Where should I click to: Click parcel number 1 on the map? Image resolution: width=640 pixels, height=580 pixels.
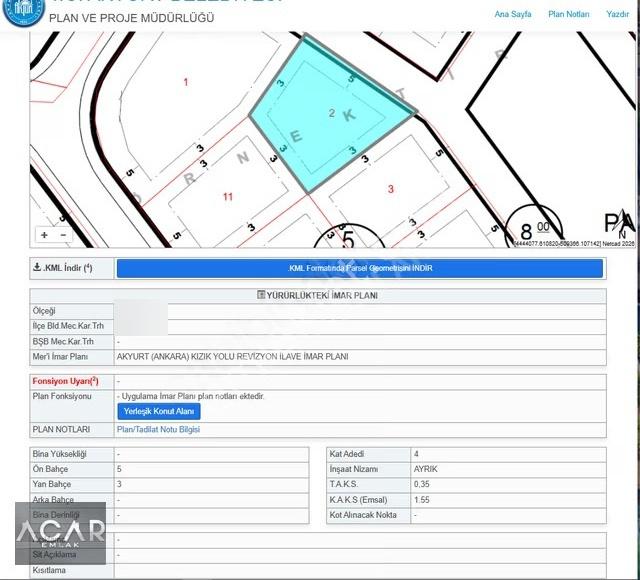pyautogui.click(x=186, y=82)
